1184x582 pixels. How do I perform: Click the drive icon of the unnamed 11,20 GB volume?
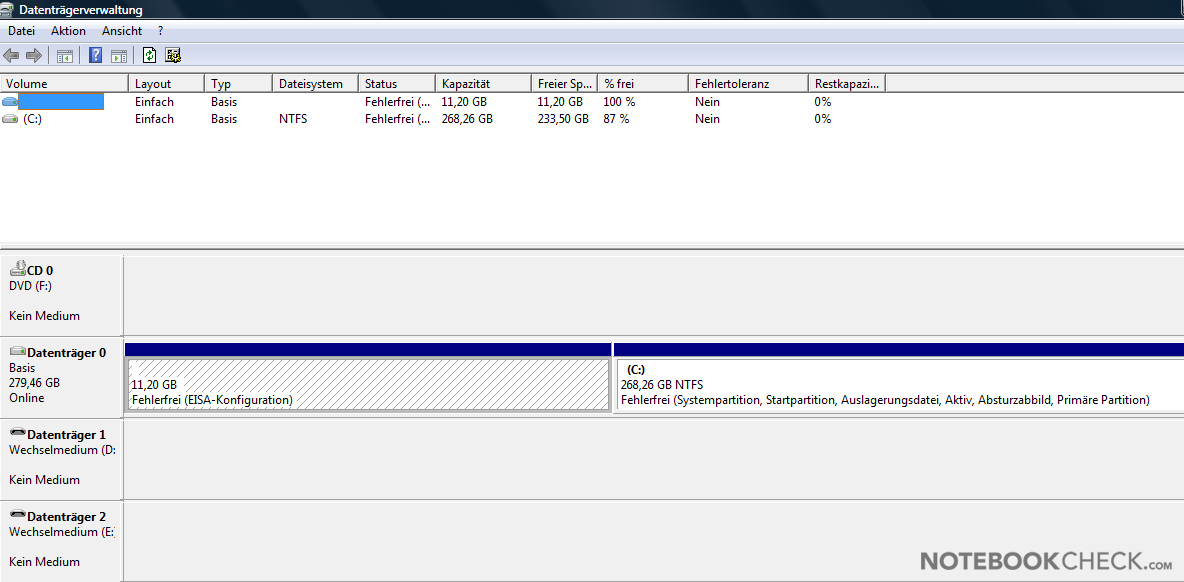click(10, 102)
